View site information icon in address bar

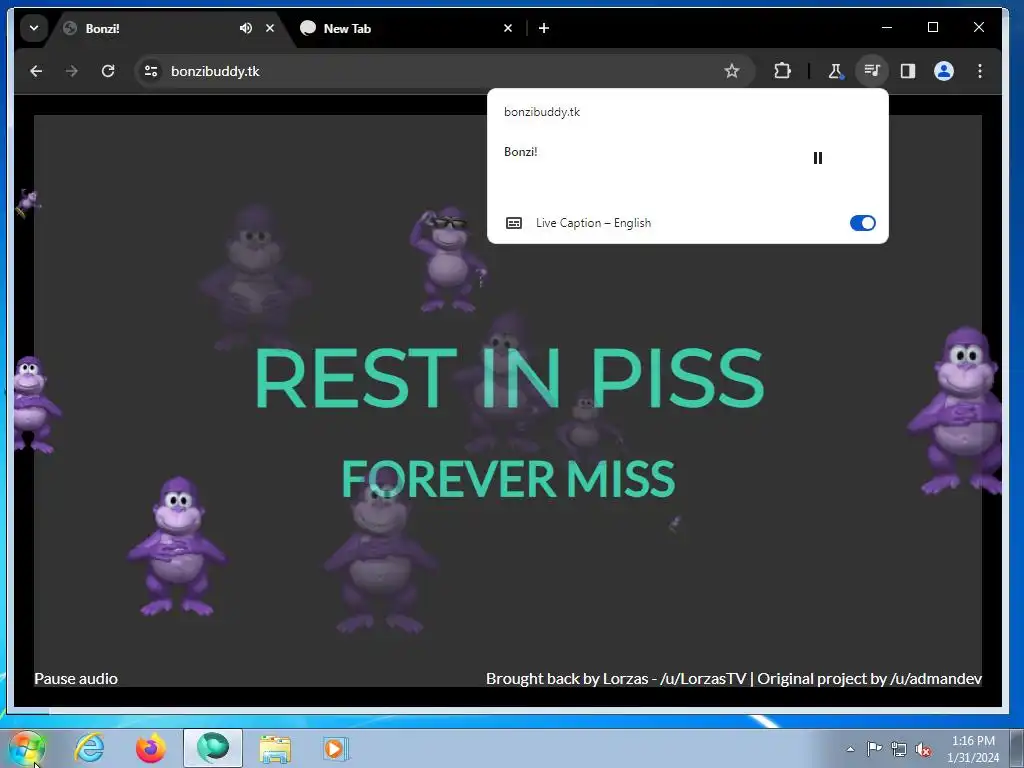151,71
